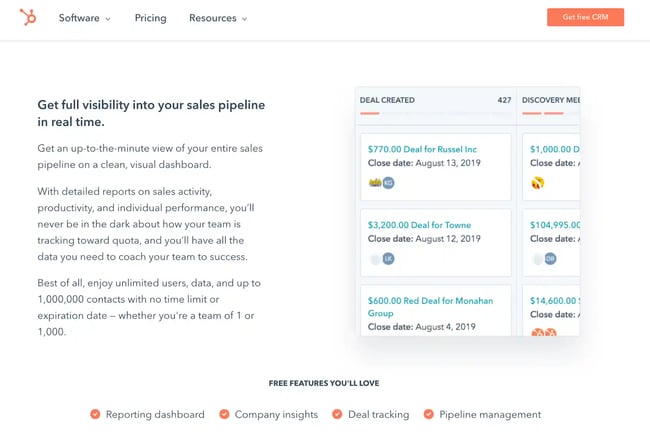Click the avatar icons on $14,600.00 deal
This screenshot has height=446, width=650.
click(544, 332)
